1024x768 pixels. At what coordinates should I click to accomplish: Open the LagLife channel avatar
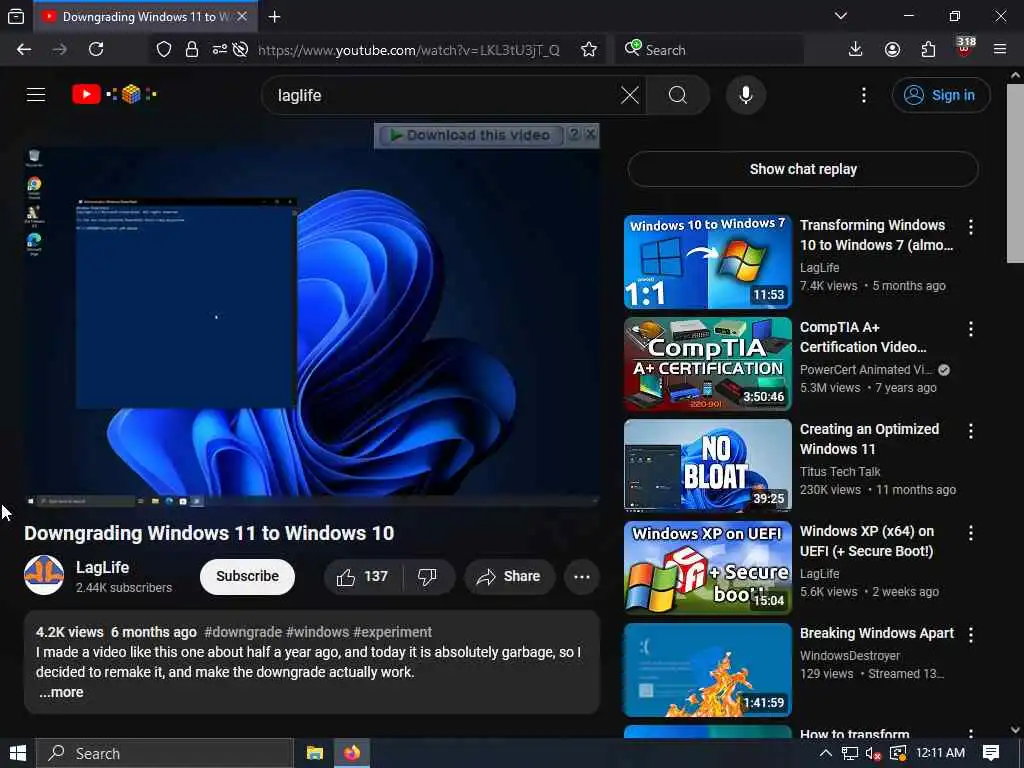tap(44, 575)
